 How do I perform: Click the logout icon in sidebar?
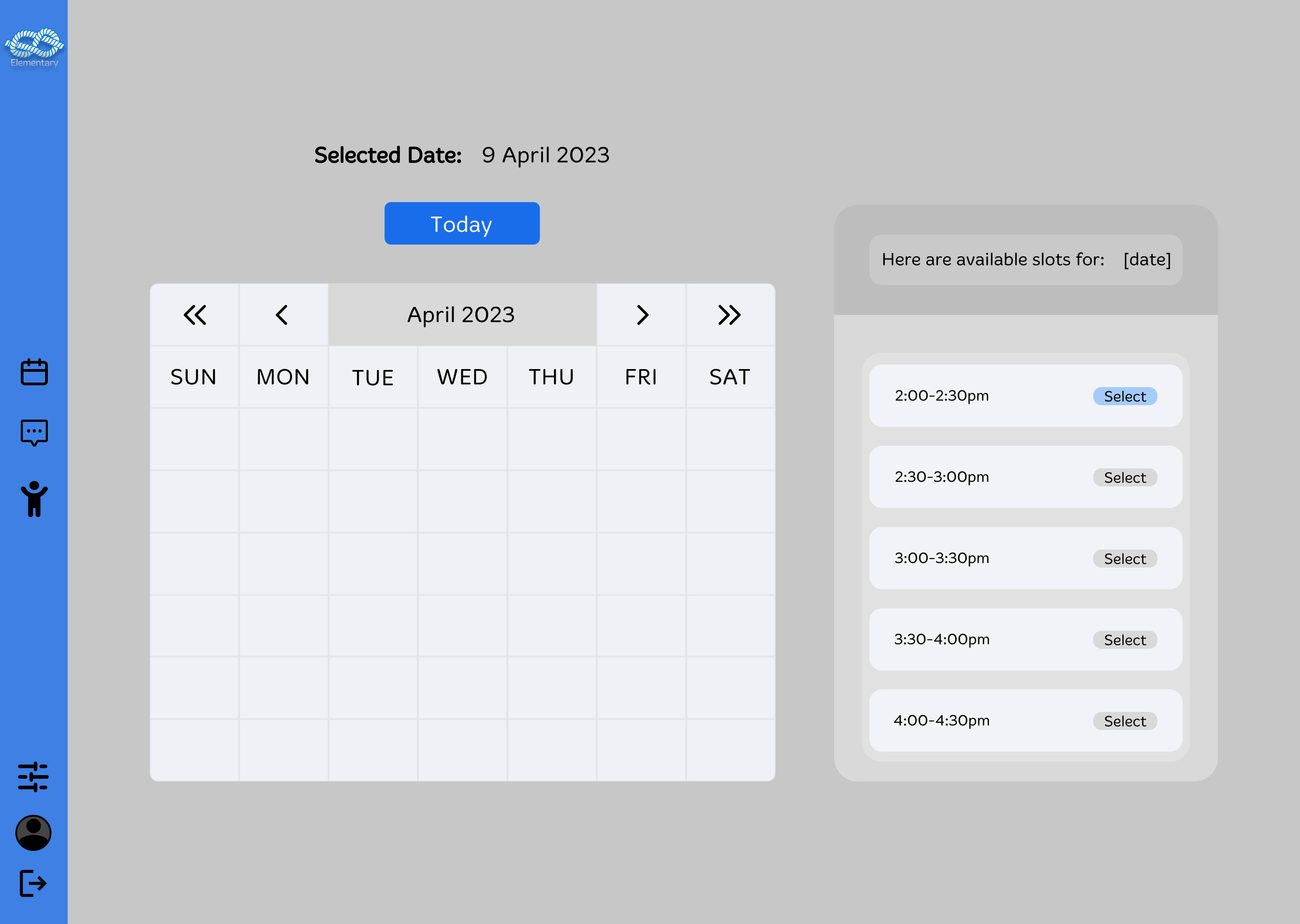point(33,883)
